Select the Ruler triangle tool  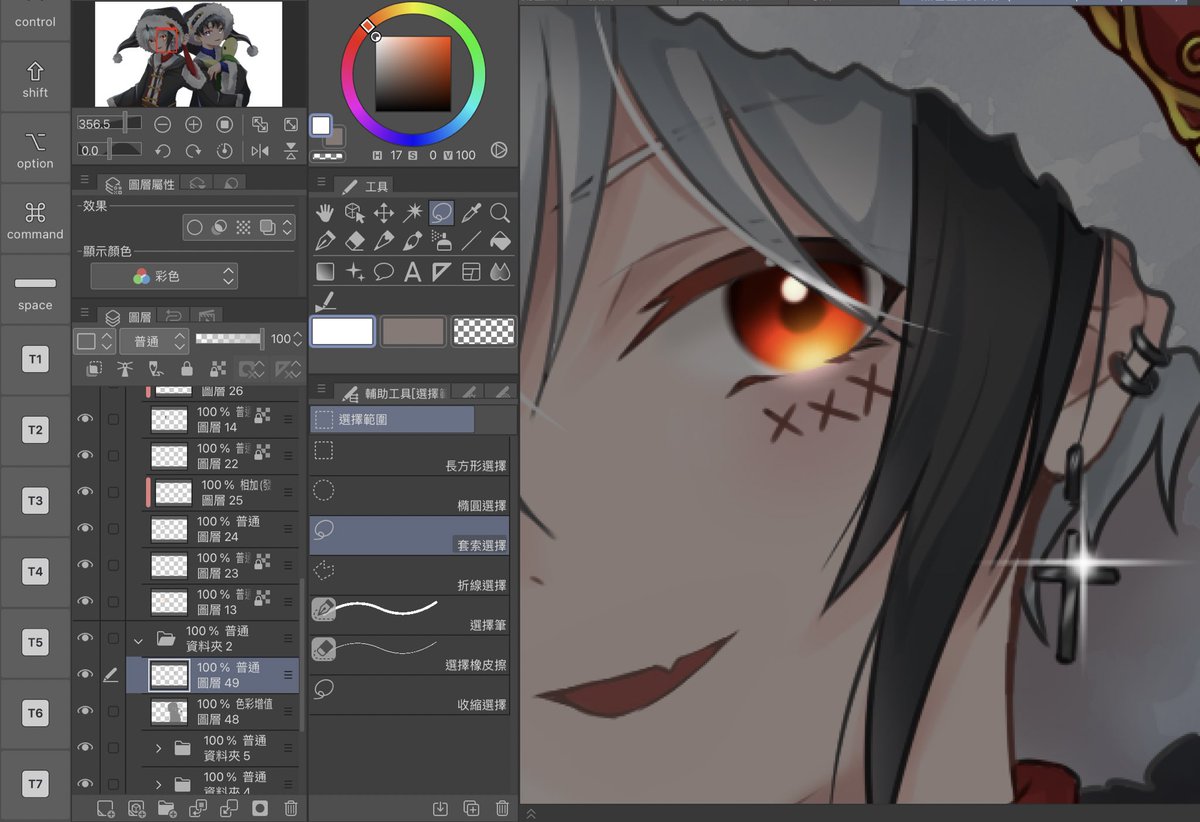(x=441, y=271)
